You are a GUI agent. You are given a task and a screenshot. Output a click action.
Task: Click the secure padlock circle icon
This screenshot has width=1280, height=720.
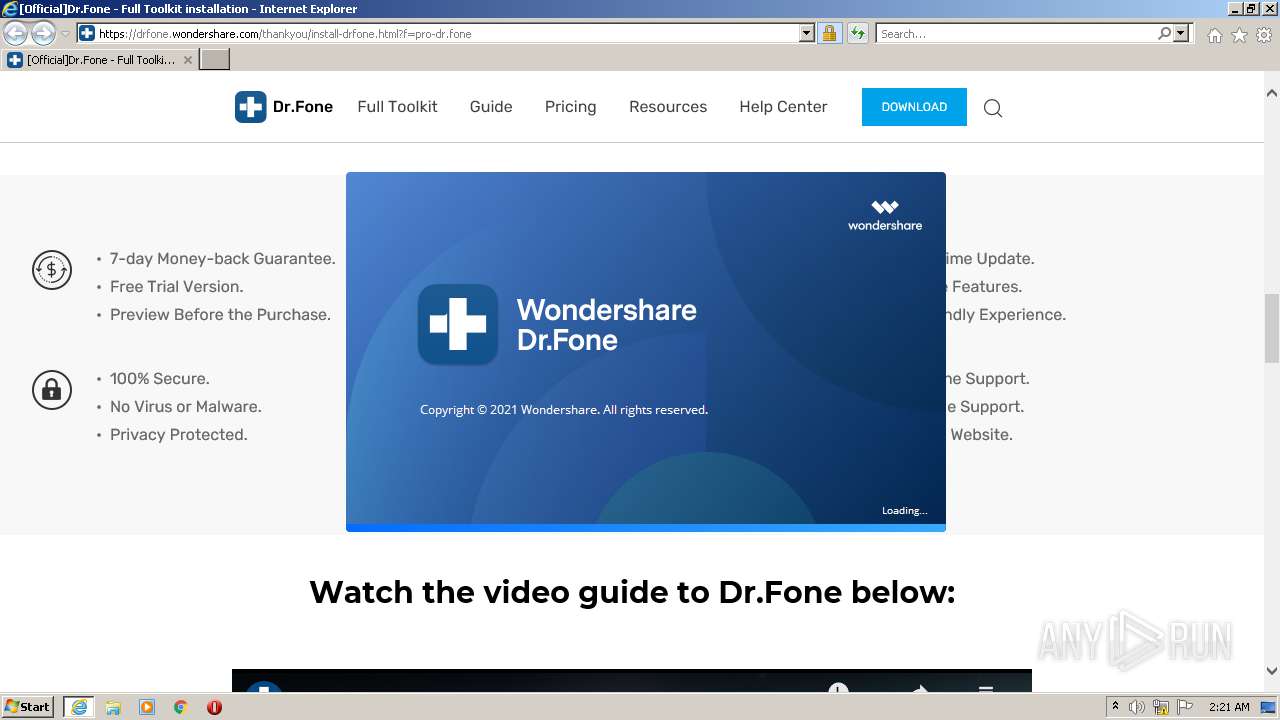coord(52,389)
